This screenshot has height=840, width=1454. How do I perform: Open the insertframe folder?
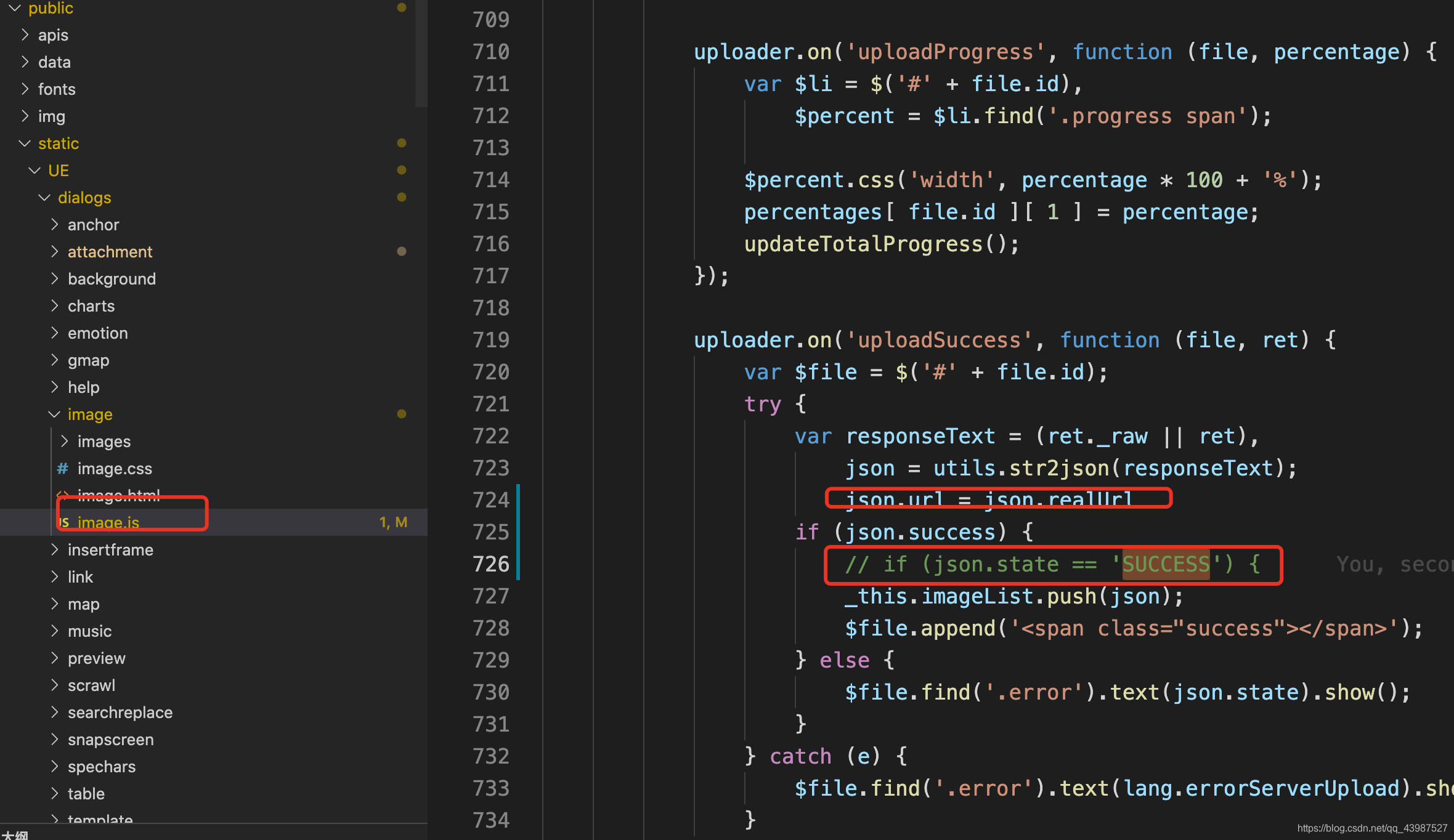110,550
